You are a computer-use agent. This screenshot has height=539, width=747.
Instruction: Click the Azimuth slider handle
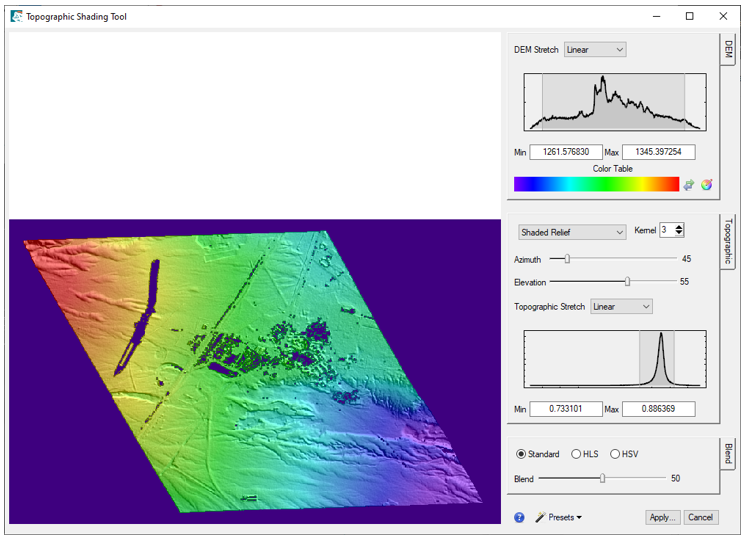point(567,258)
